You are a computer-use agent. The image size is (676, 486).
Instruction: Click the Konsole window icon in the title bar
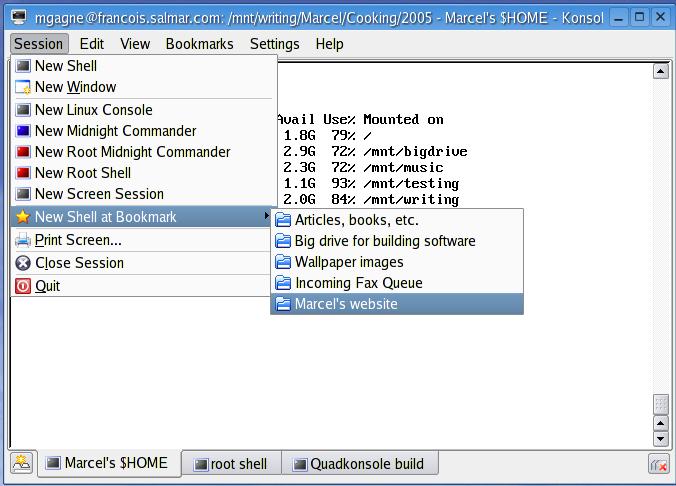(x=19, y=17)
